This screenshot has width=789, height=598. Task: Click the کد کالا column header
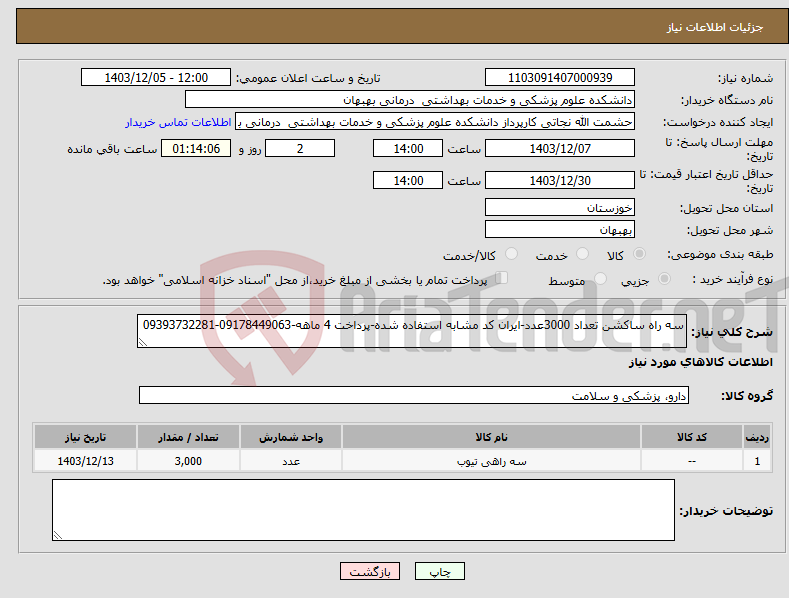[x=692, y=437]
